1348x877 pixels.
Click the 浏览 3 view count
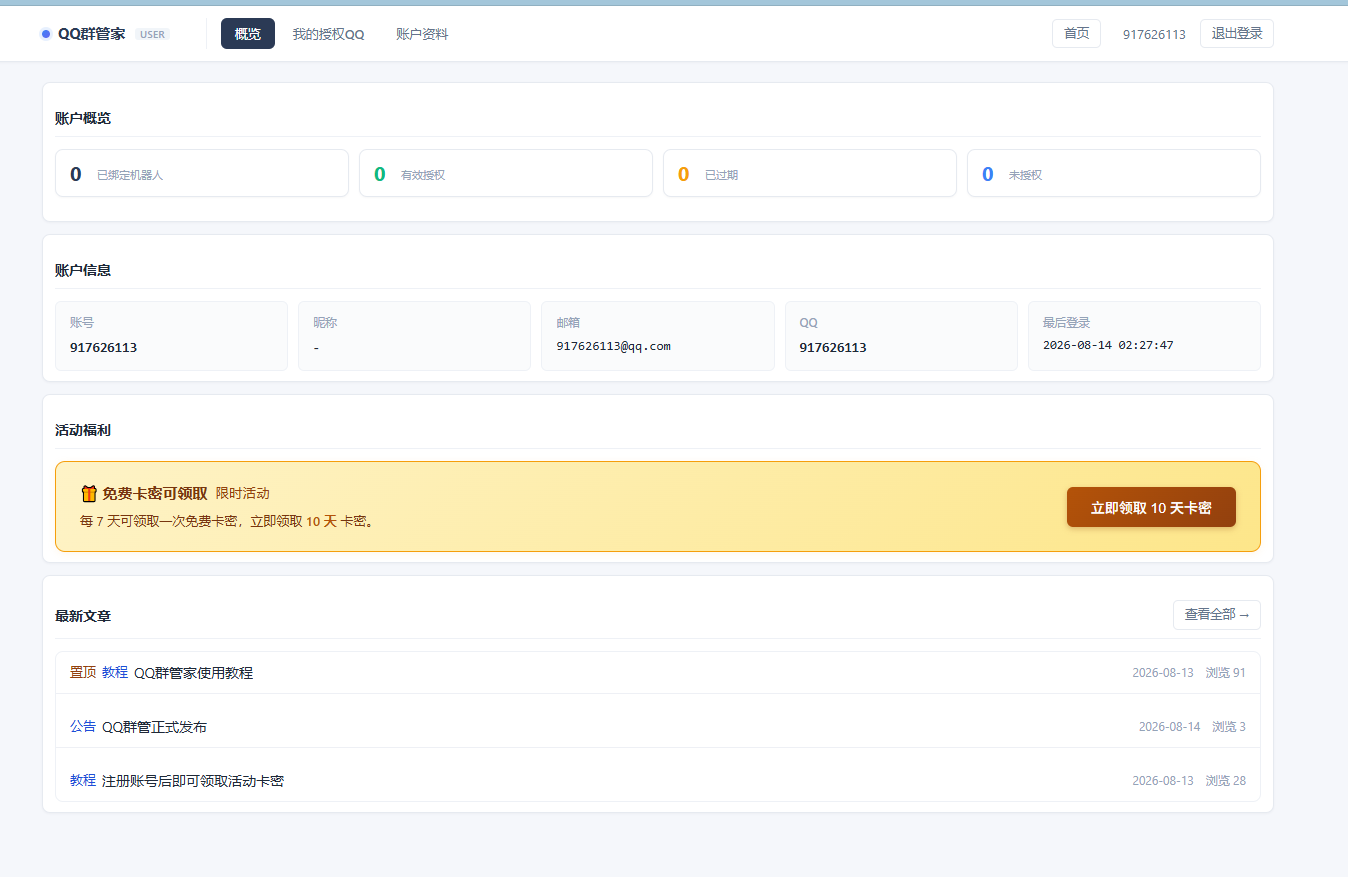(x=1229, y=727)
